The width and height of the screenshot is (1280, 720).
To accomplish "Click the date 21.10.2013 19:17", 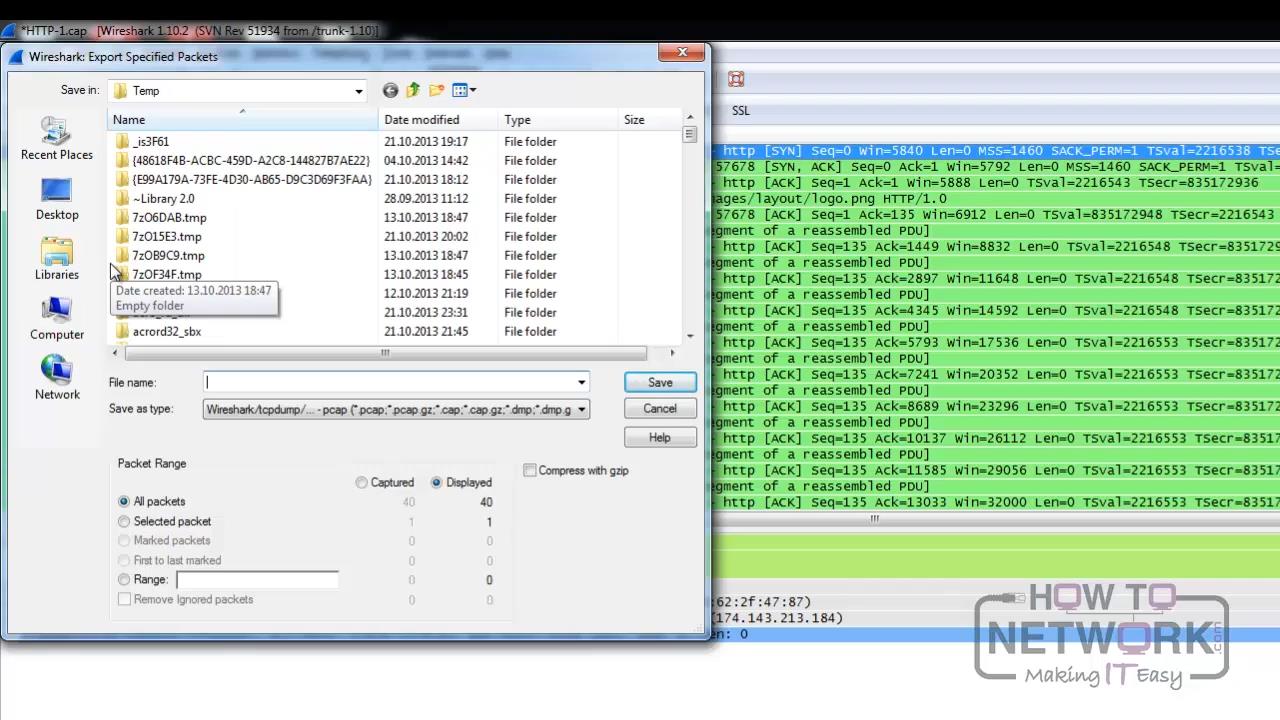I will (426, 142).
